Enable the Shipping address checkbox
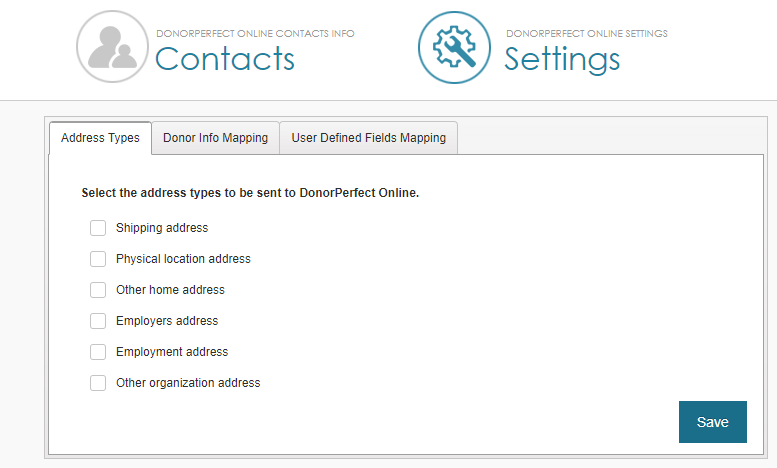Screen dimensions: 777x468 [98, 228]
